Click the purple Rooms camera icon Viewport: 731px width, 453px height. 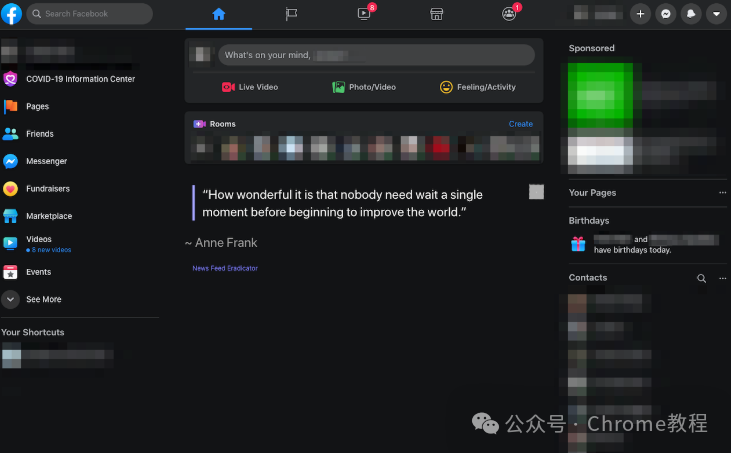200,124
